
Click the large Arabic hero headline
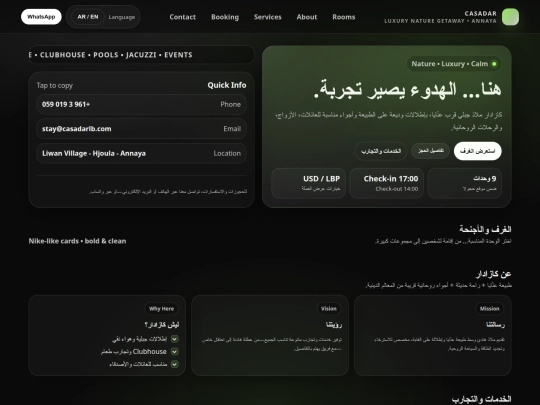pyautogui.click(x=407, y=90)
